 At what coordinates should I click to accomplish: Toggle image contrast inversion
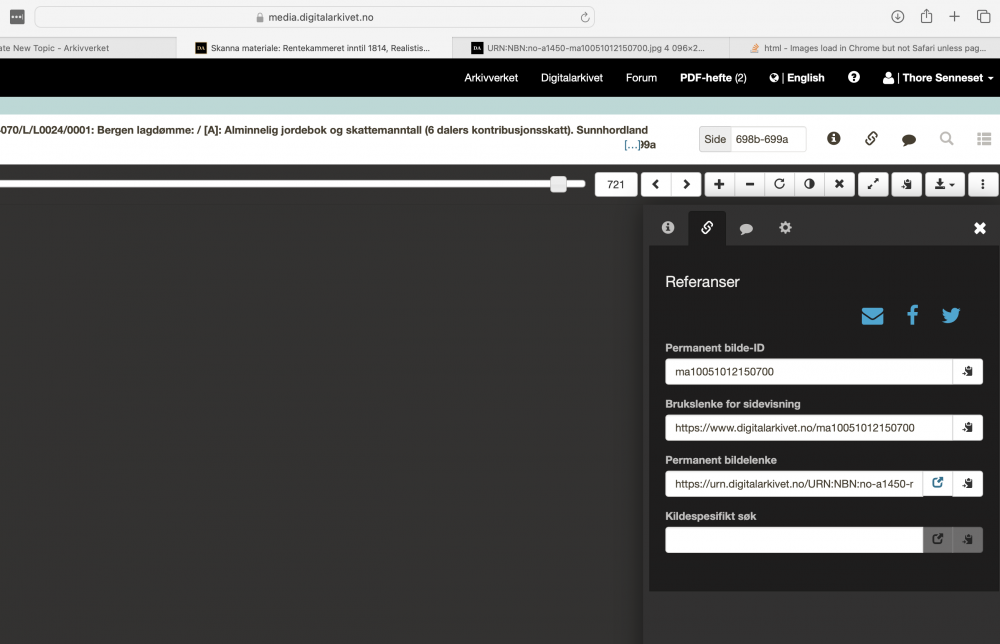(x=809, y=184)
